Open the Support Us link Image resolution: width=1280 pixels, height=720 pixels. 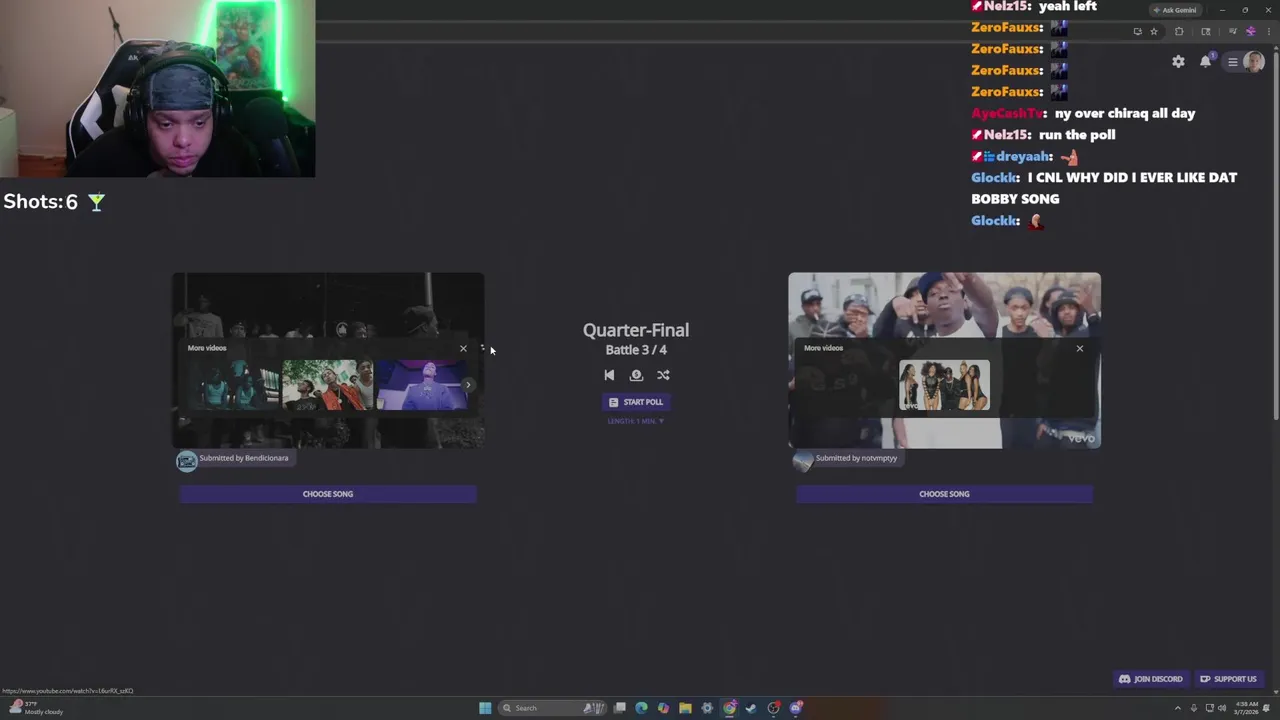click(x=1228, y=679)
